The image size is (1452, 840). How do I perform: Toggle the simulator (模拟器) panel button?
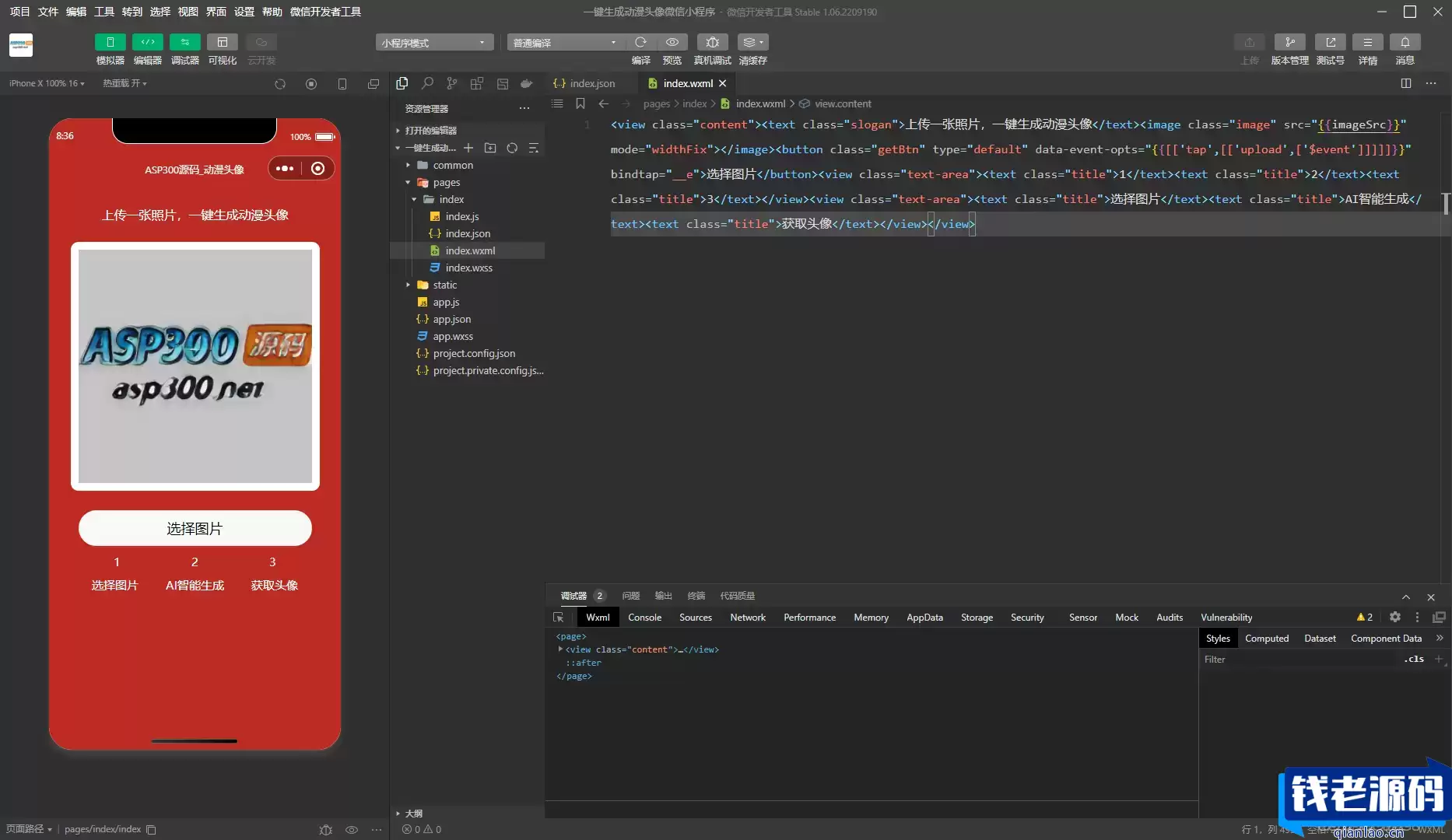pos(110,42)
